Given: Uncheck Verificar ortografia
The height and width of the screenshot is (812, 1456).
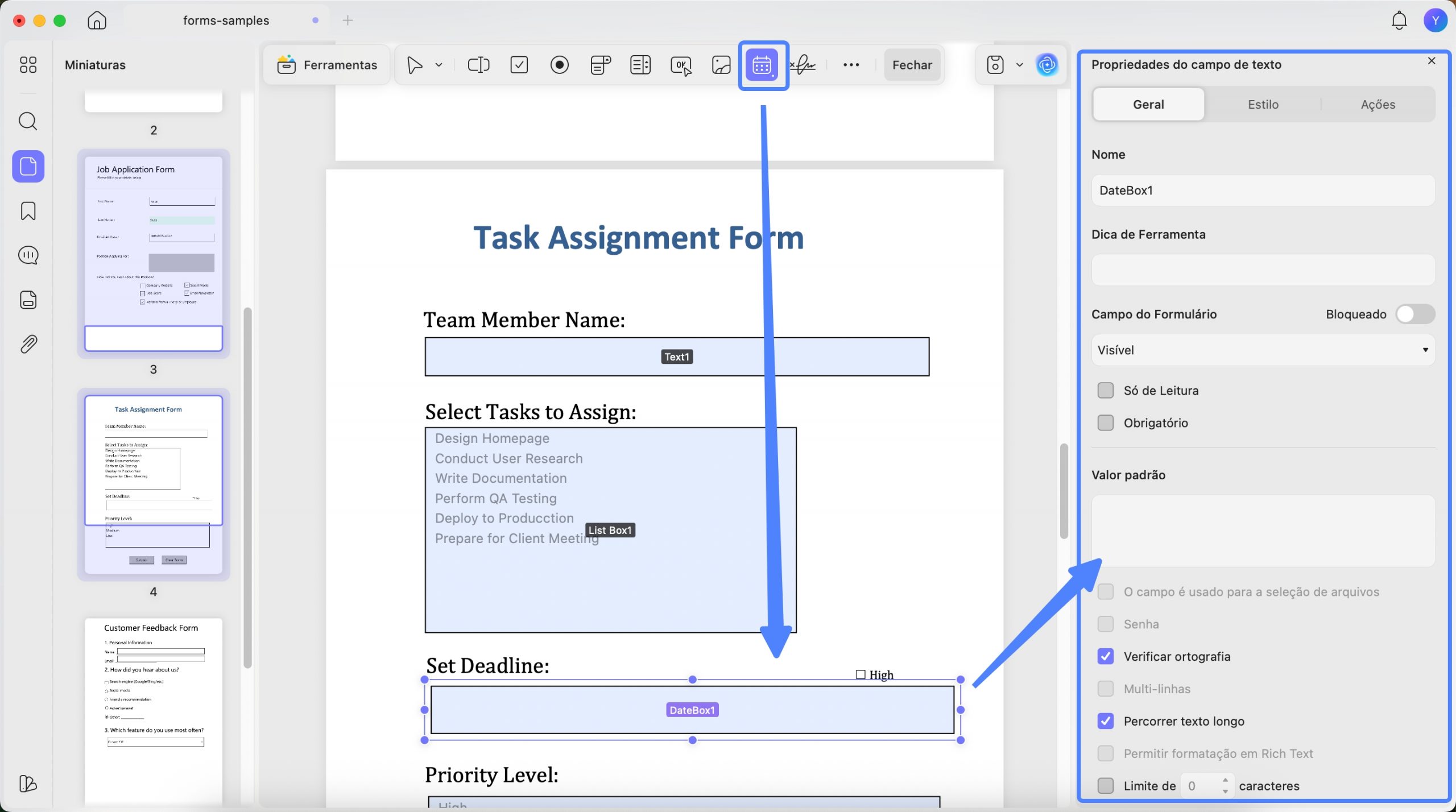Looking at the screenshot, I should (1105, 656).
